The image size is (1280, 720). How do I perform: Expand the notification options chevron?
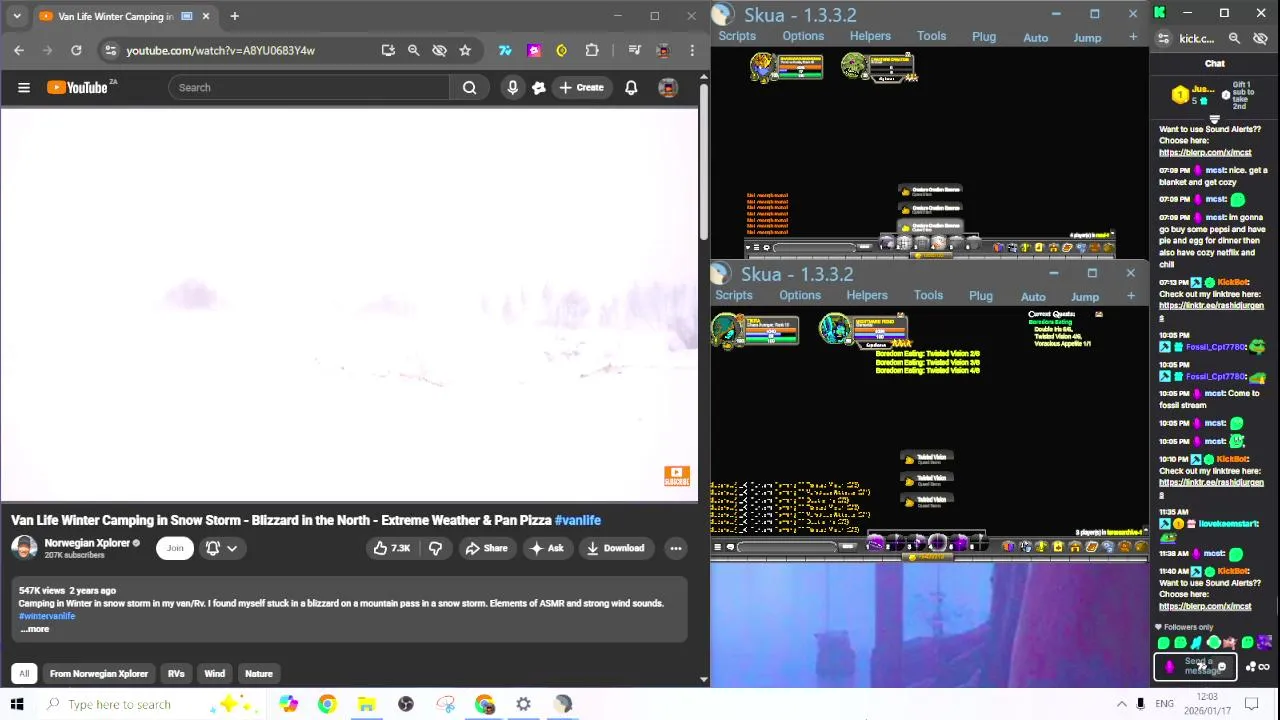coord(232,548)
